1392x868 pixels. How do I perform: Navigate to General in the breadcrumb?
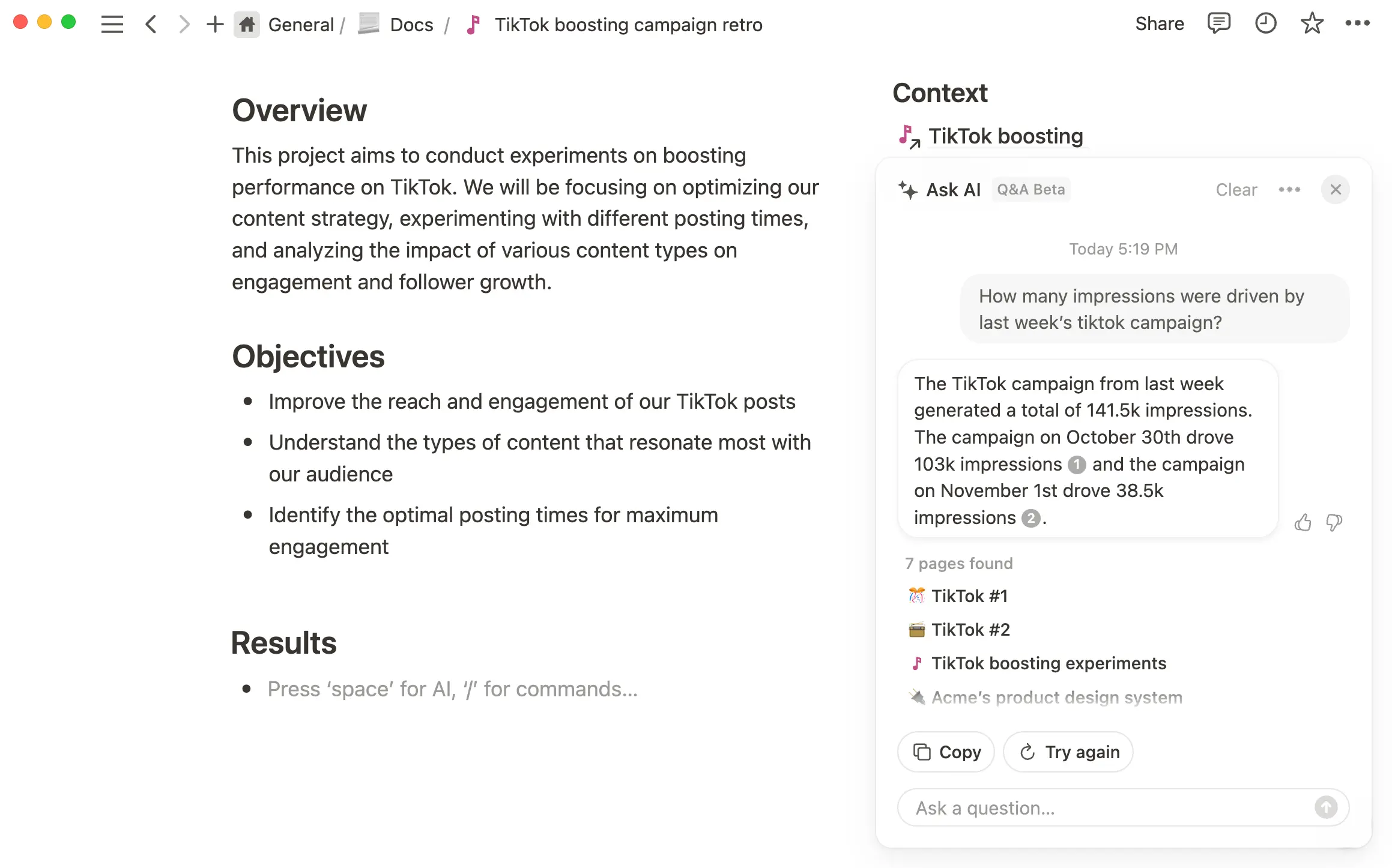tap(301, 25)
